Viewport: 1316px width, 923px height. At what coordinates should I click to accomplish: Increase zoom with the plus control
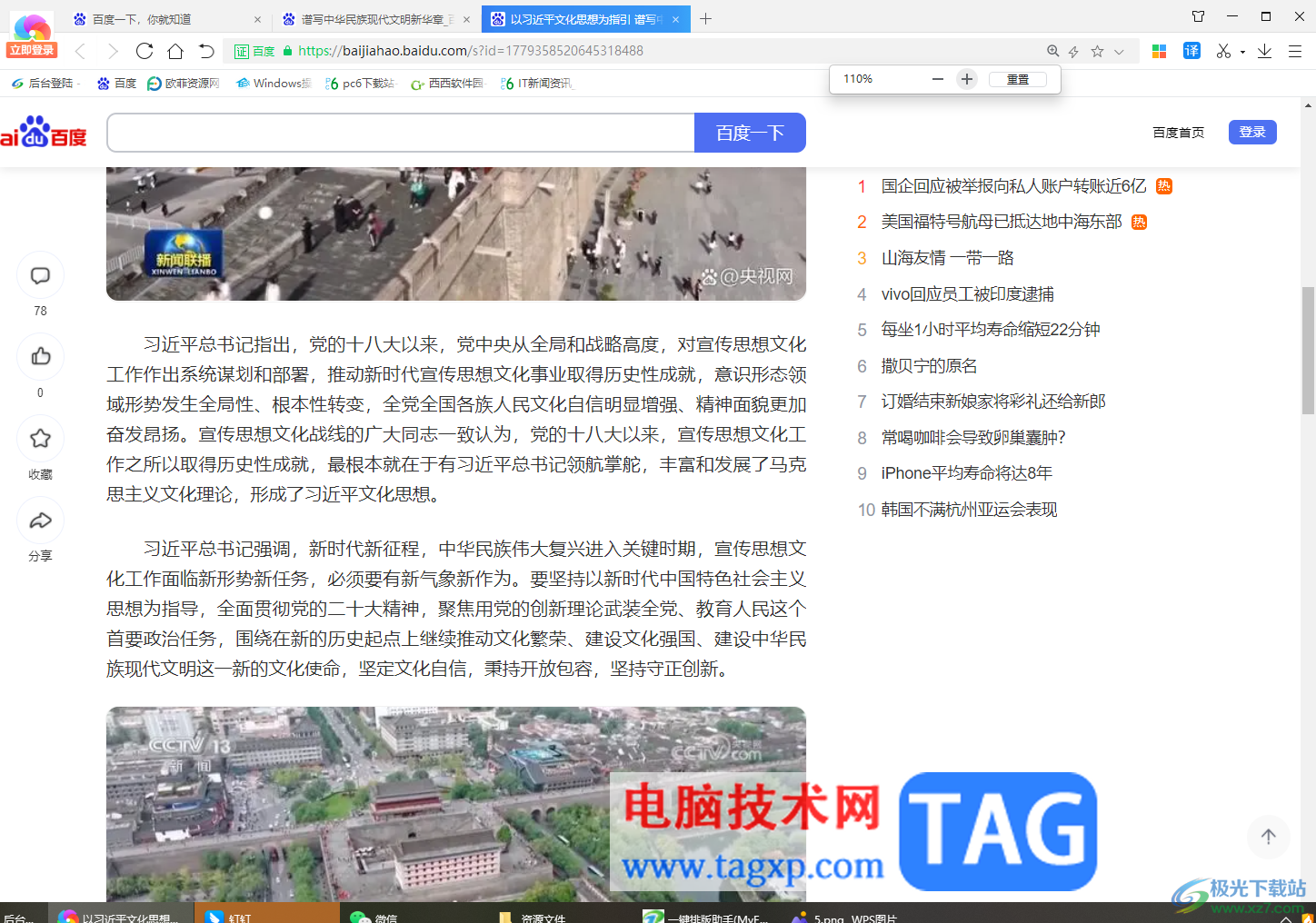tap(966, 79)
